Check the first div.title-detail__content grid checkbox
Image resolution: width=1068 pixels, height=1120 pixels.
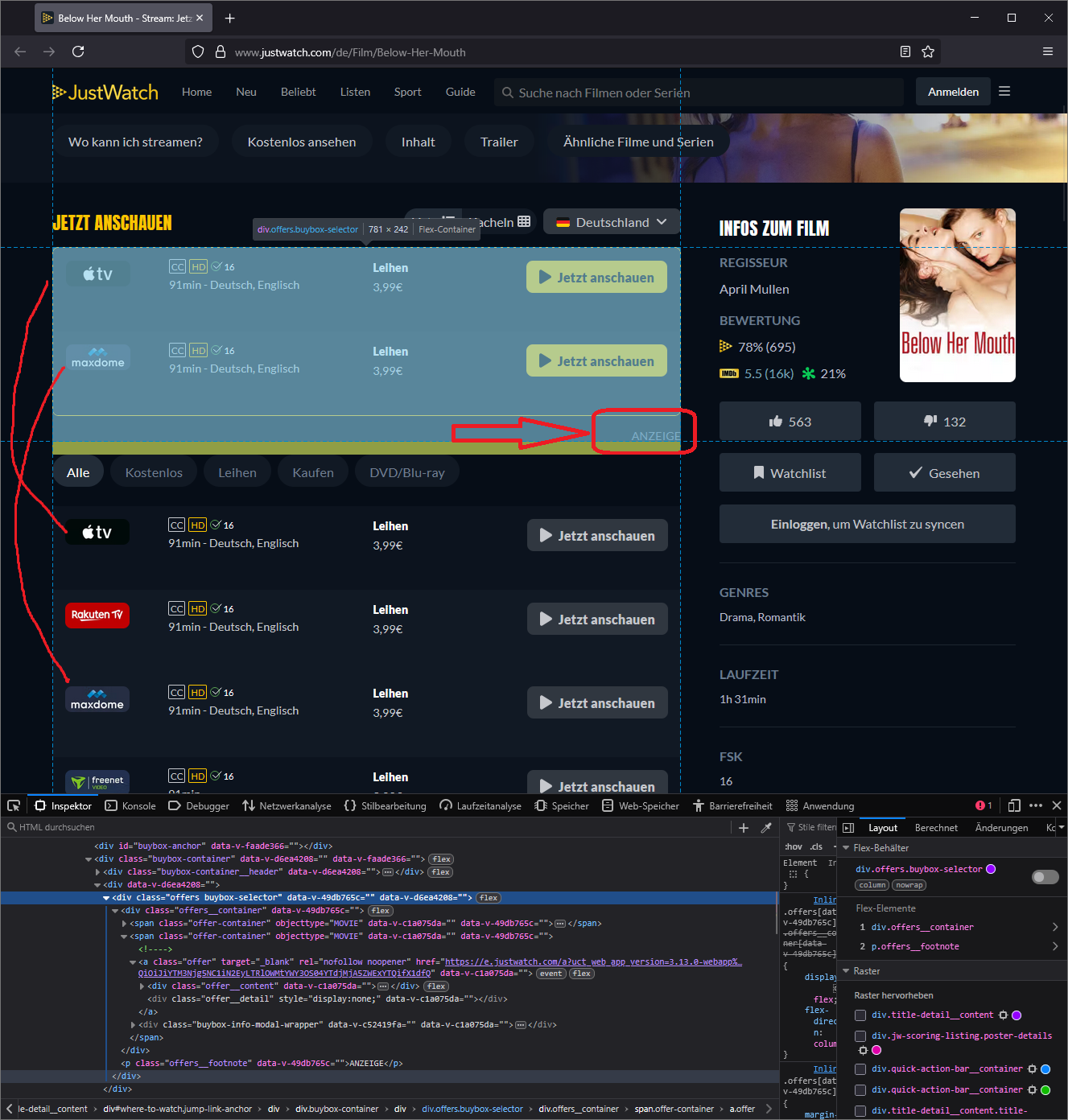(860, 1015)
